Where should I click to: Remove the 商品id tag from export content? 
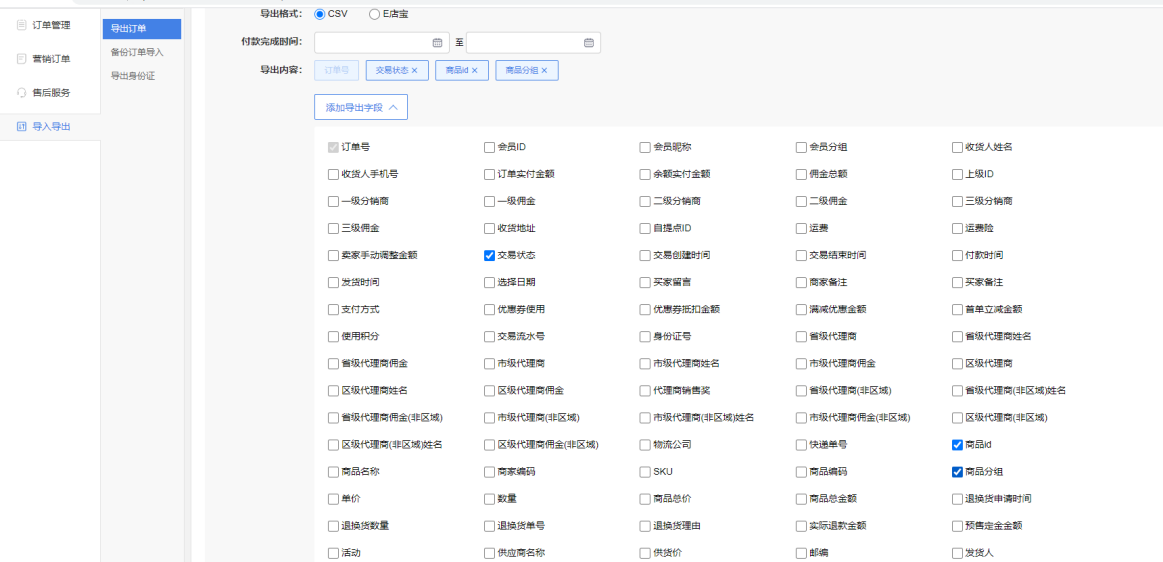coord(475,71)
